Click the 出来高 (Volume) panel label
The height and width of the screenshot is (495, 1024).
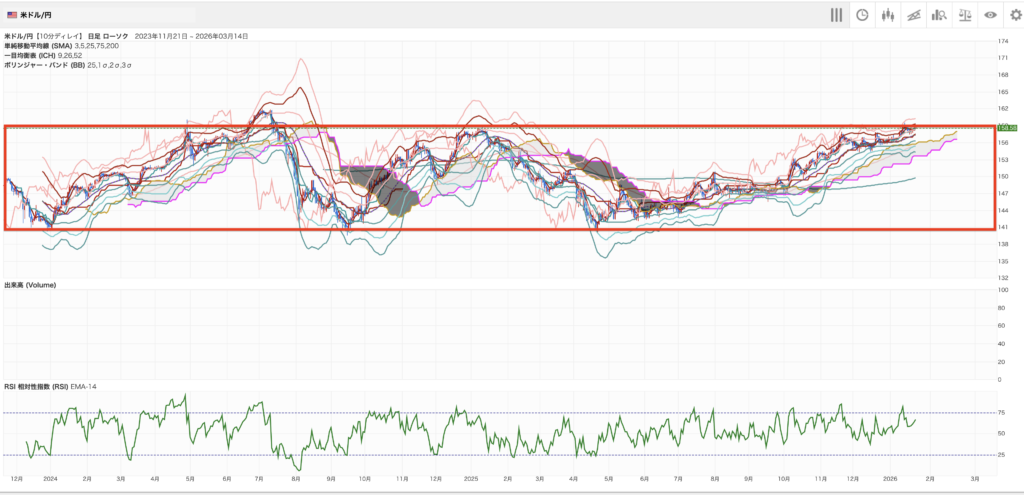30,285
